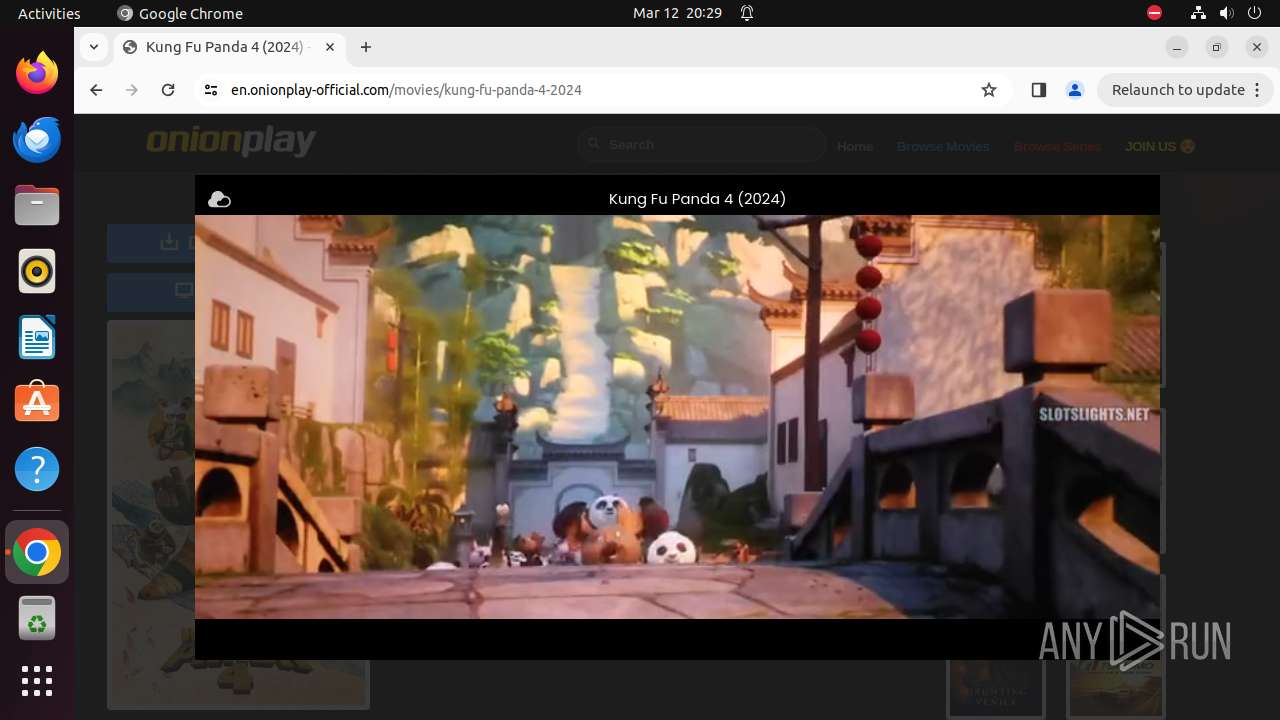The image size is (1280, 720).
Task: Open the Chrome side panel
Action: click(x=1038, y=90)
